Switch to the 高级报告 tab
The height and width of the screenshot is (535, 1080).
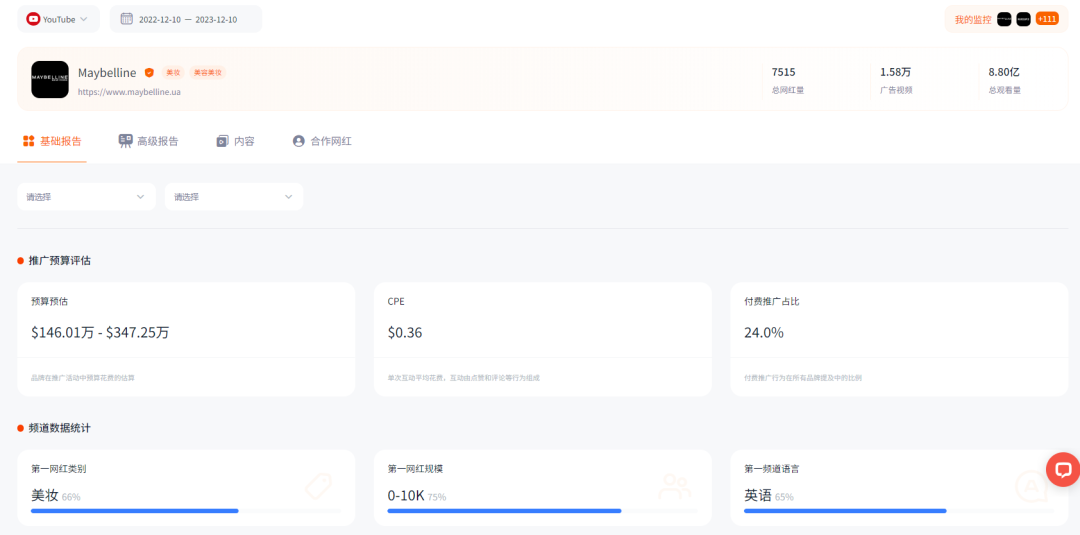point(149,141)
